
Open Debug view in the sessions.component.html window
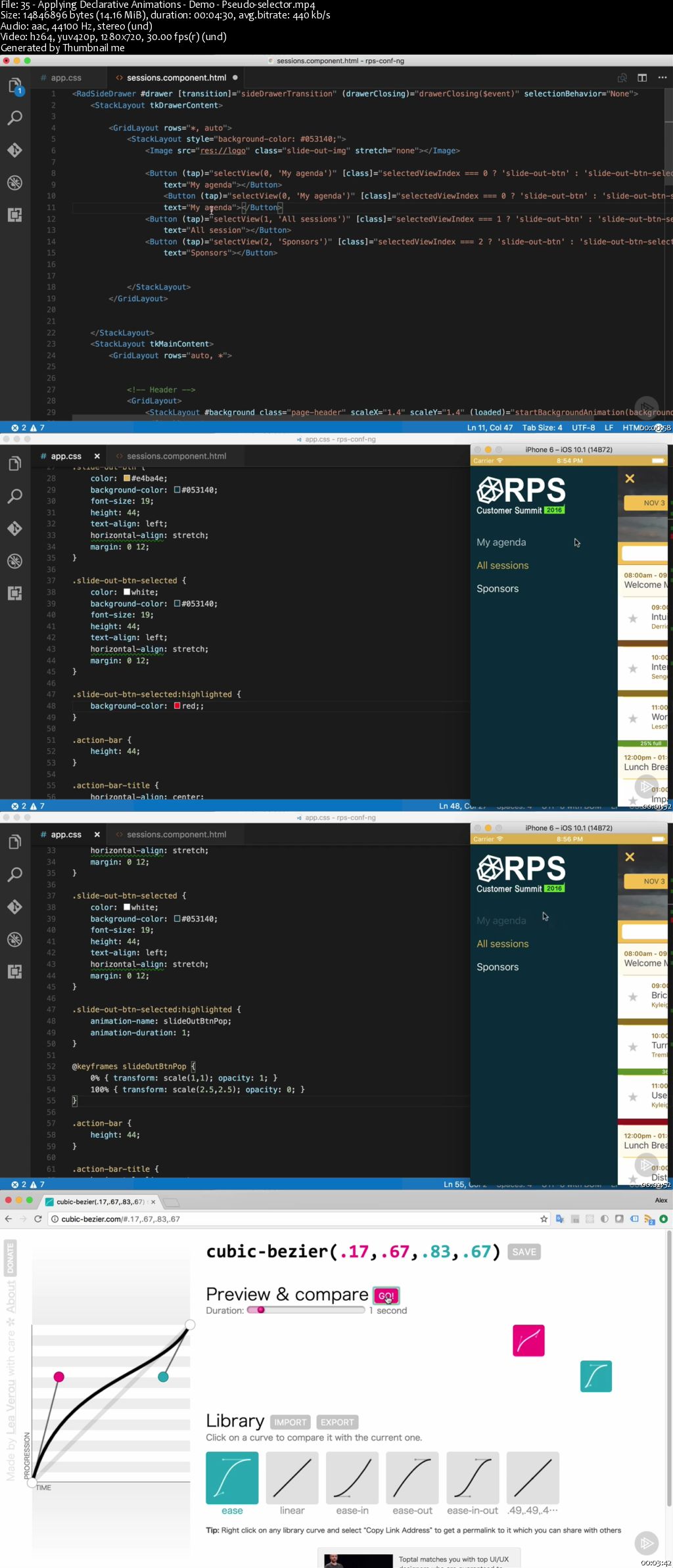click(x=14, y=183)
